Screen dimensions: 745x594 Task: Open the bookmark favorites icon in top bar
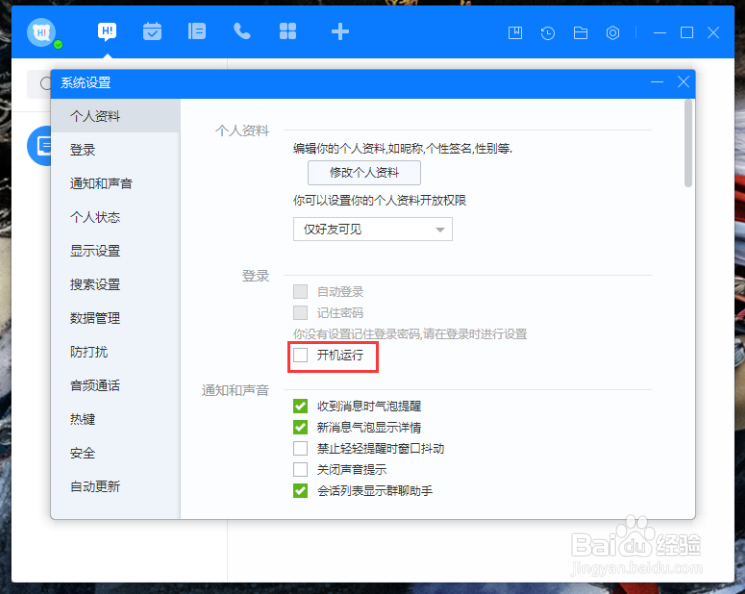click(515, 33)
